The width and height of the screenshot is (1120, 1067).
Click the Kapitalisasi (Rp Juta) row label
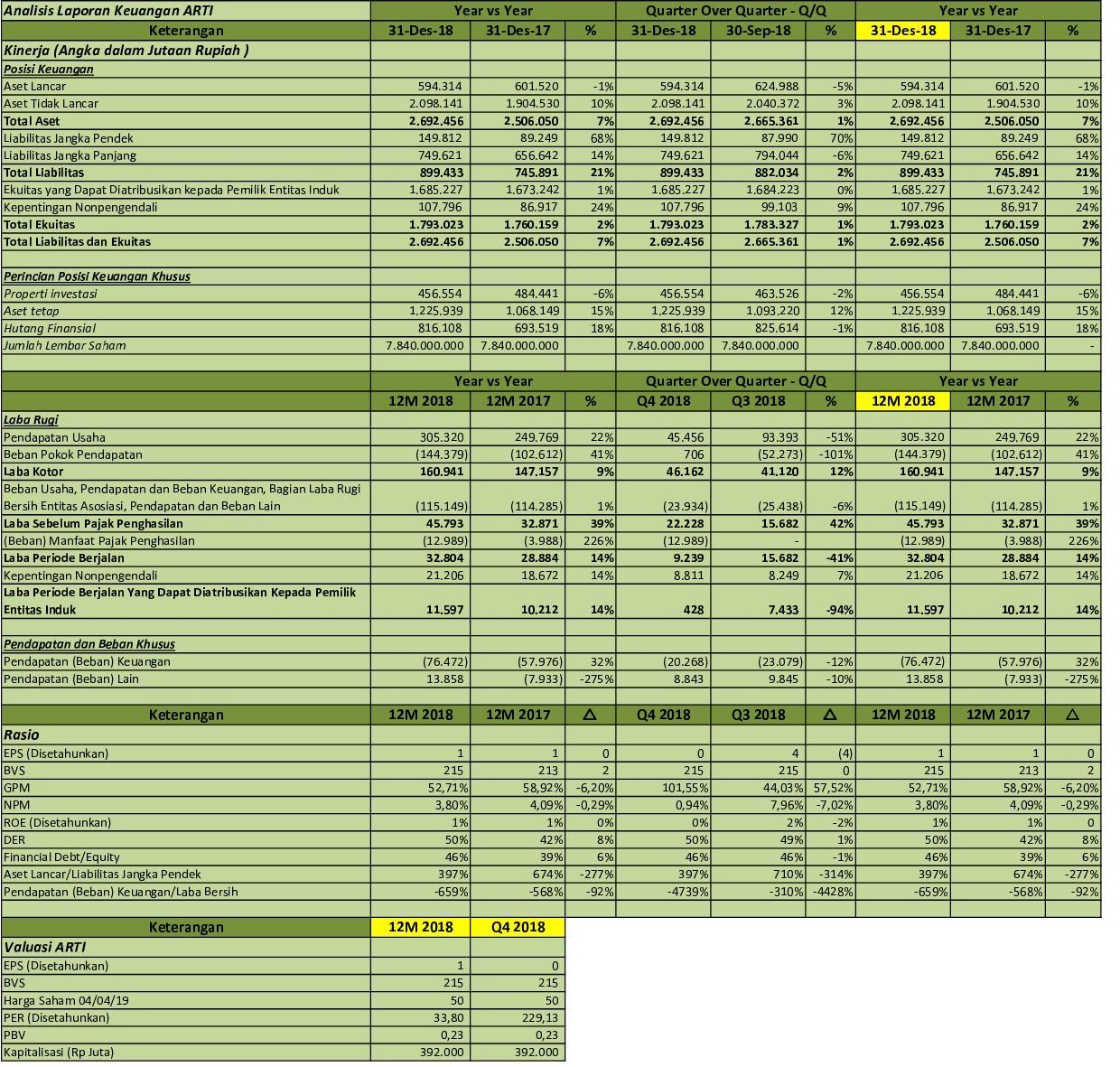(59, 1052)
